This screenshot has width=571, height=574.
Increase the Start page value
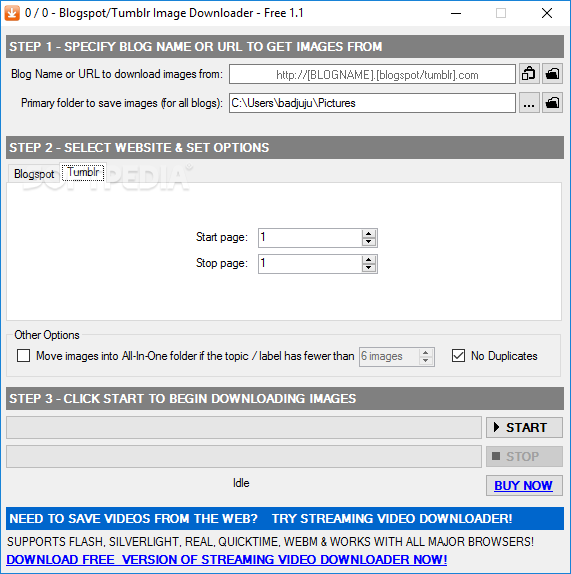[369, 234]
